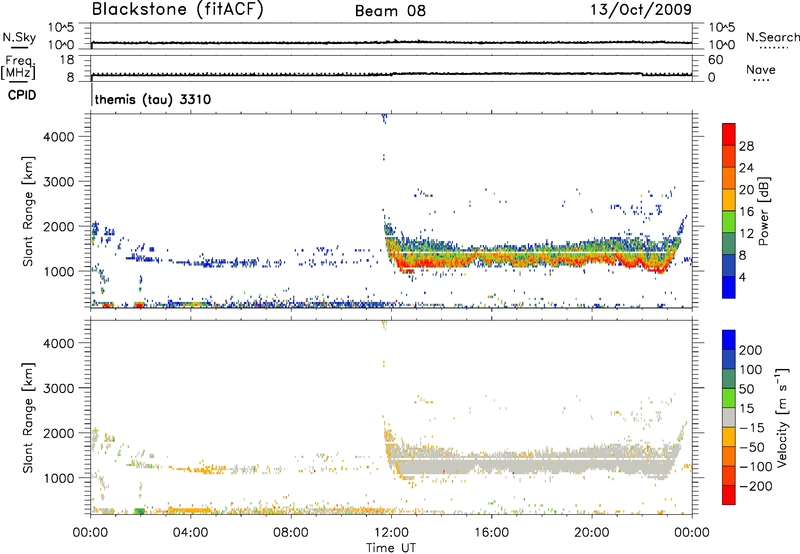Select the Beam 08 label
The width and height of the screenshot is (800, 554).
[390, 11]
